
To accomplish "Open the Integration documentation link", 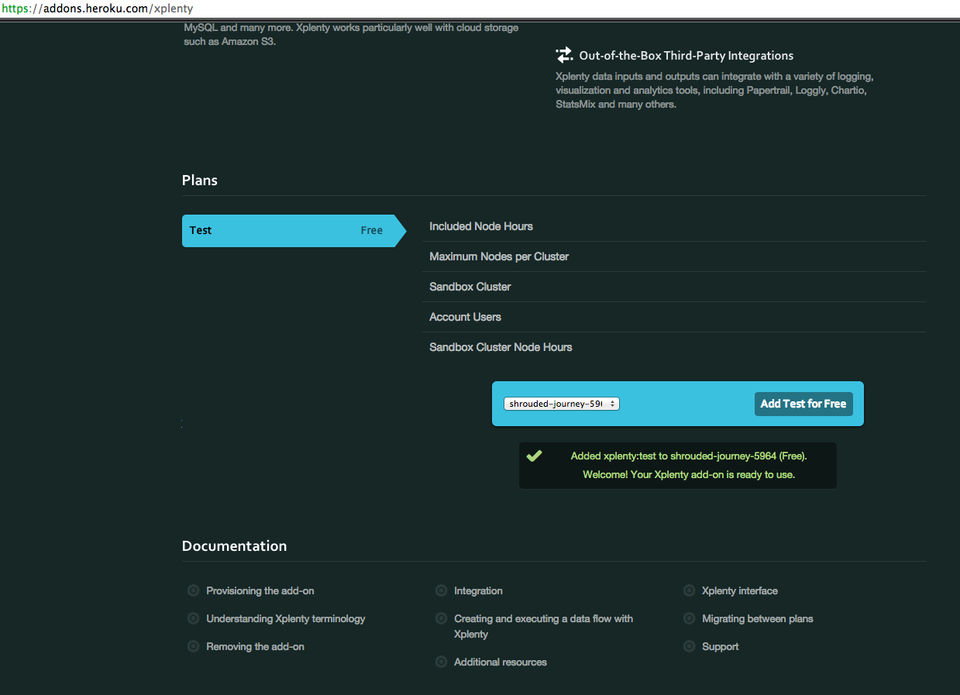I will click(478, 591).
